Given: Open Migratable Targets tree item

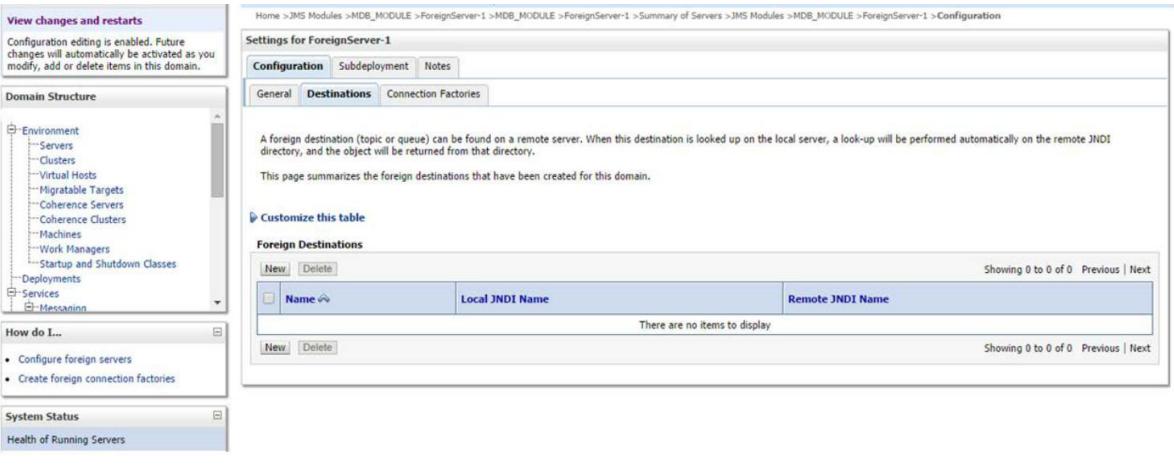Looking at the screenshot, I should pyautogui.click(x=82, y=190).
